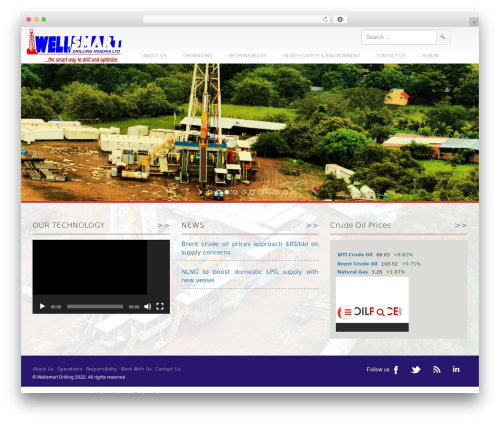This screenshot has width=500, height=423.
Task: Click browser download indicator icon
Action: tap(340, 19)
